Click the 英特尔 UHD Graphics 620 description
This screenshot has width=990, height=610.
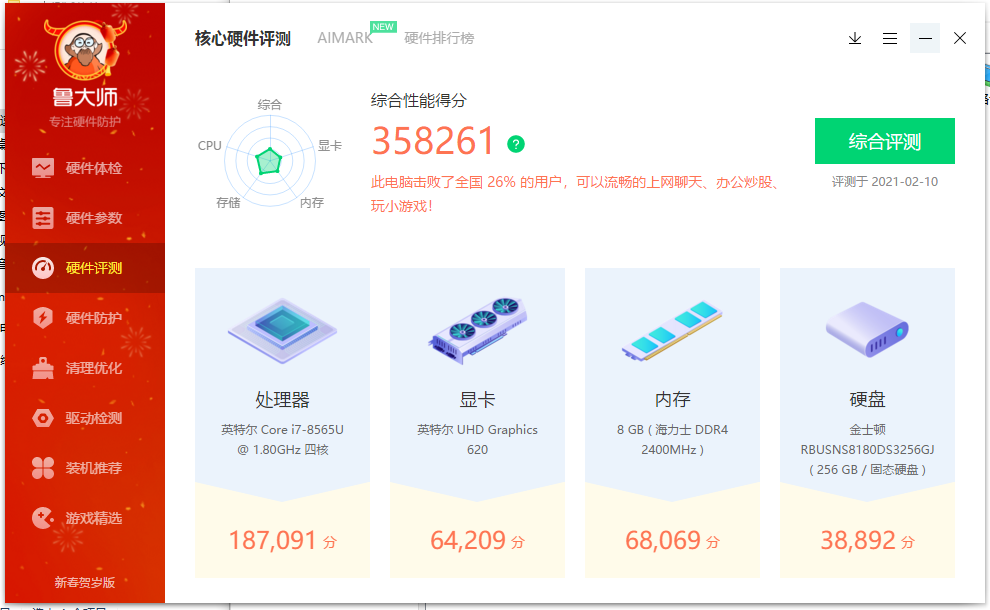[x=477, y=440]
